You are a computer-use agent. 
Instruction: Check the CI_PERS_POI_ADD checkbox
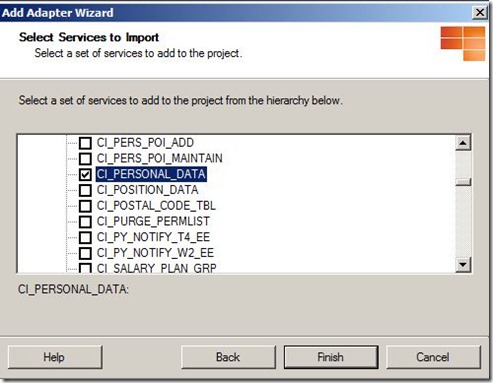pos(85,143)
